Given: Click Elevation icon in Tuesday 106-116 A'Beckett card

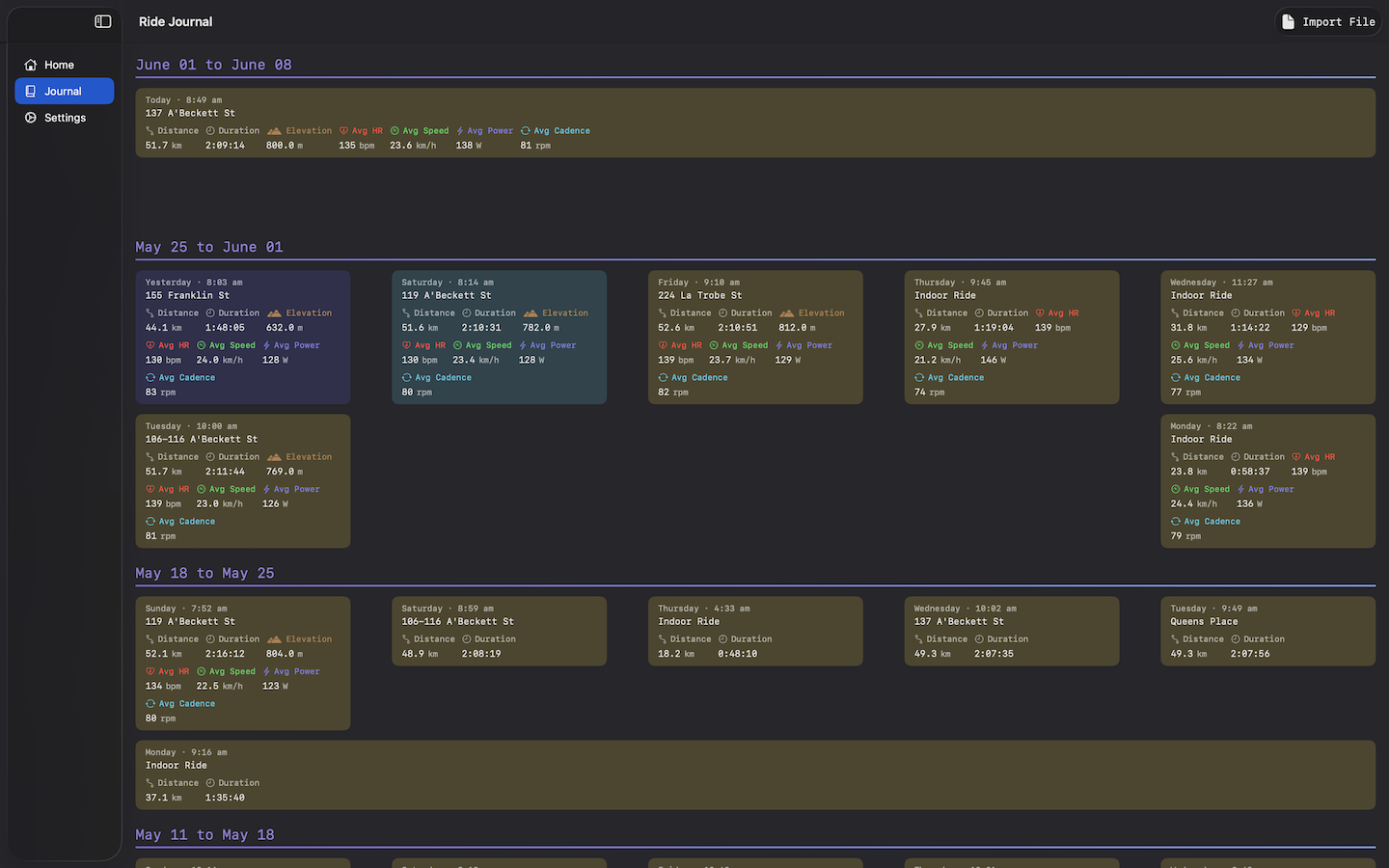Looking at the screenshot, I should click(x=274, y=456).
